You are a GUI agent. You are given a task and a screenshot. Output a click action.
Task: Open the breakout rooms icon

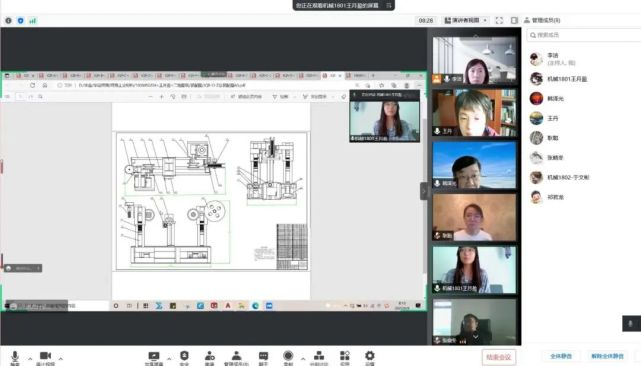click(319, 357)
